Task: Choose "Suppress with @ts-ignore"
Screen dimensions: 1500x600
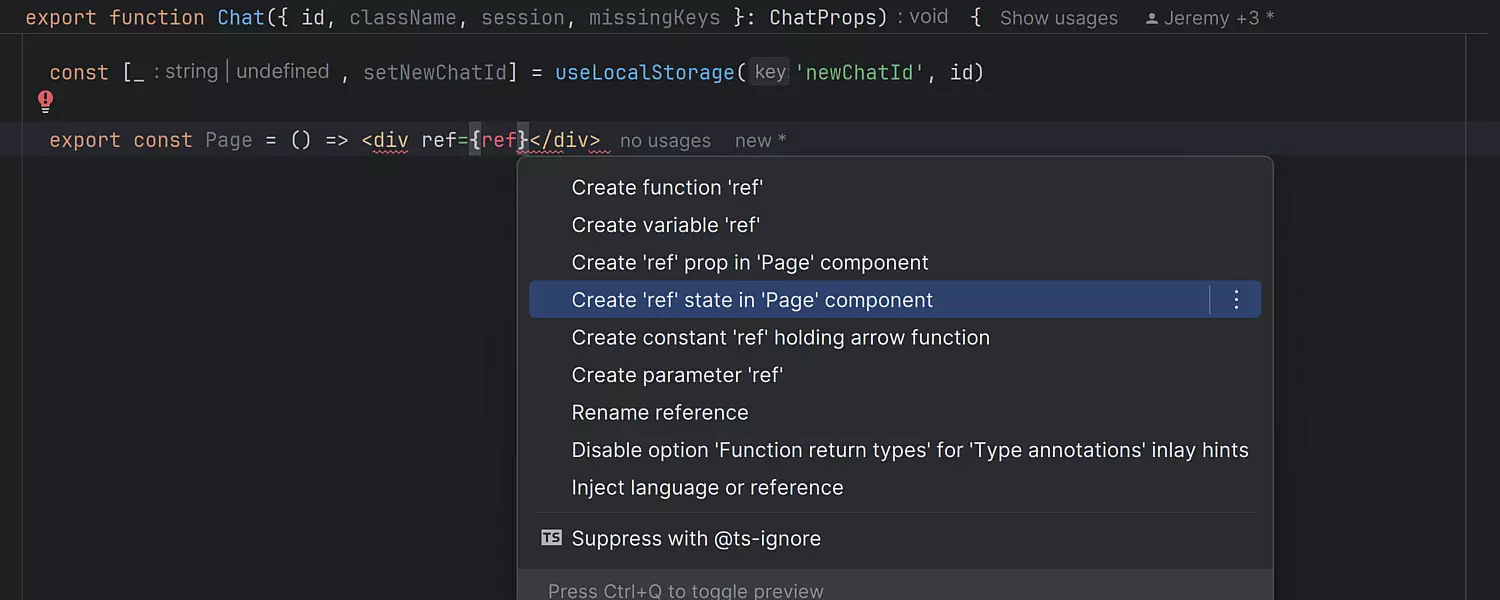Action: pyautogui.click(x=695, y=538)
